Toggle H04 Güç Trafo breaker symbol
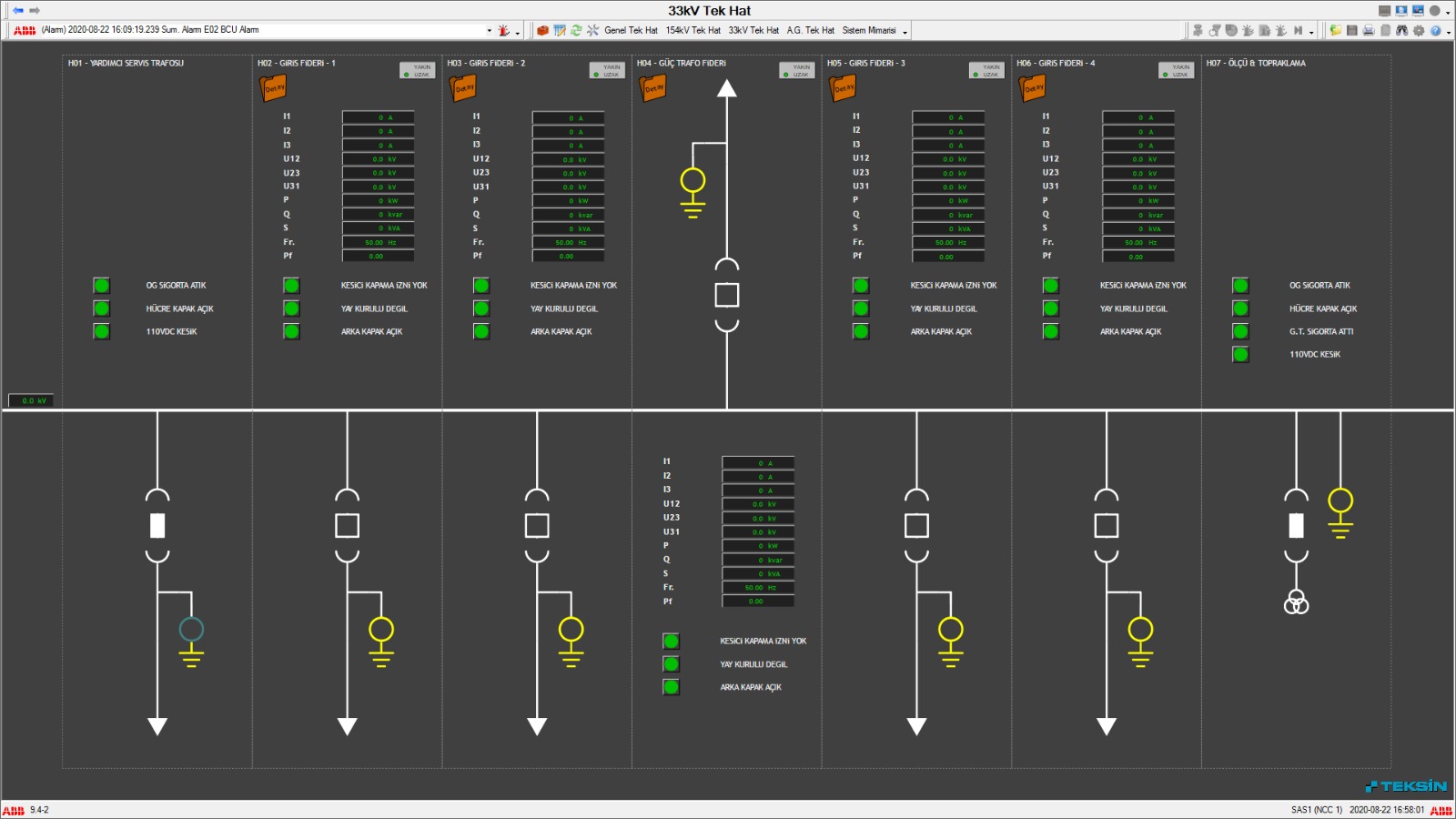This screenshot has width=1456, height=819. click(727, 295)
